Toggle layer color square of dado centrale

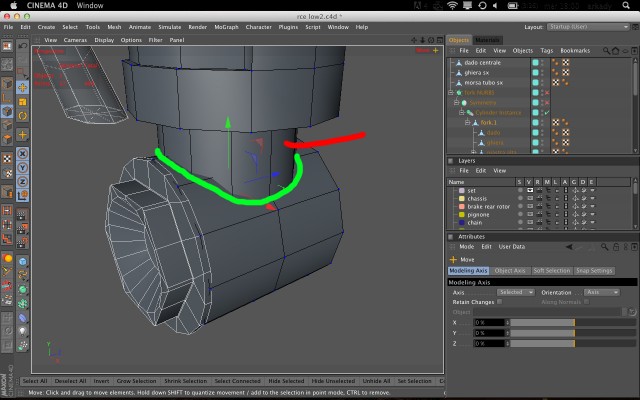pos(535,62)
